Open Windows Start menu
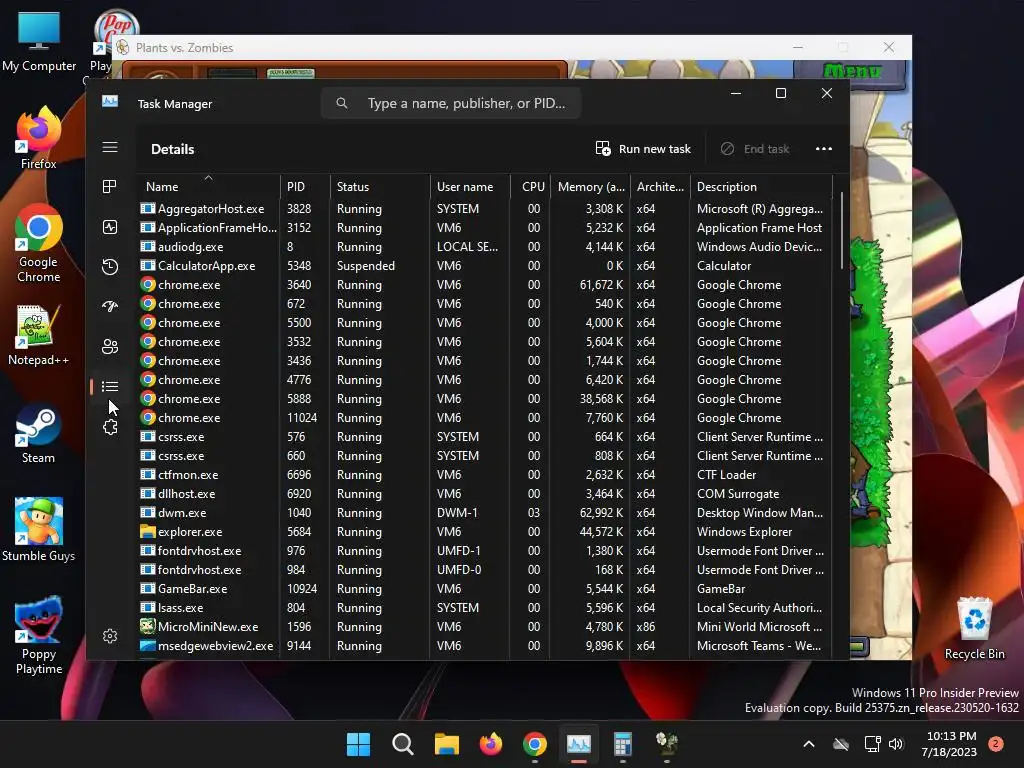Viewport: 1024px width, 768px height. tap(359, 744)
